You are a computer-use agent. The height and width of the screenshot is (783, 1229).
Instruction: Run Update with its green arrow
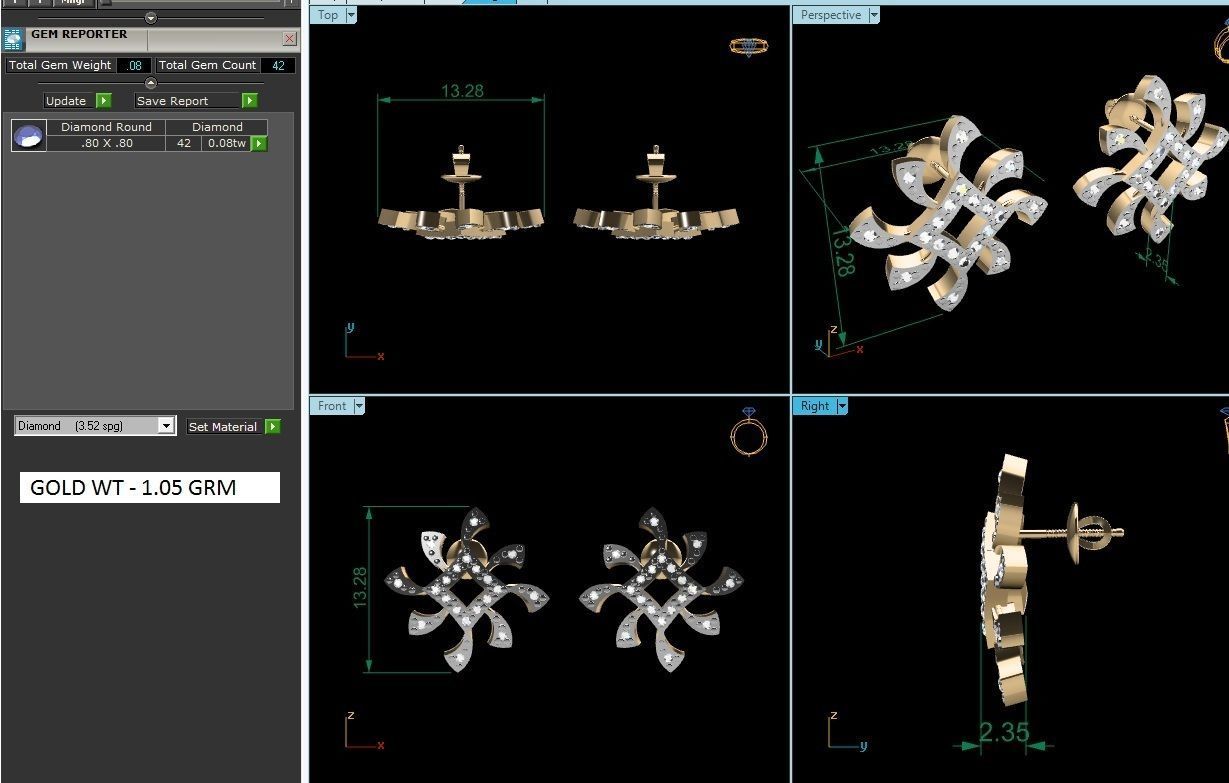[x=104, y=101]
